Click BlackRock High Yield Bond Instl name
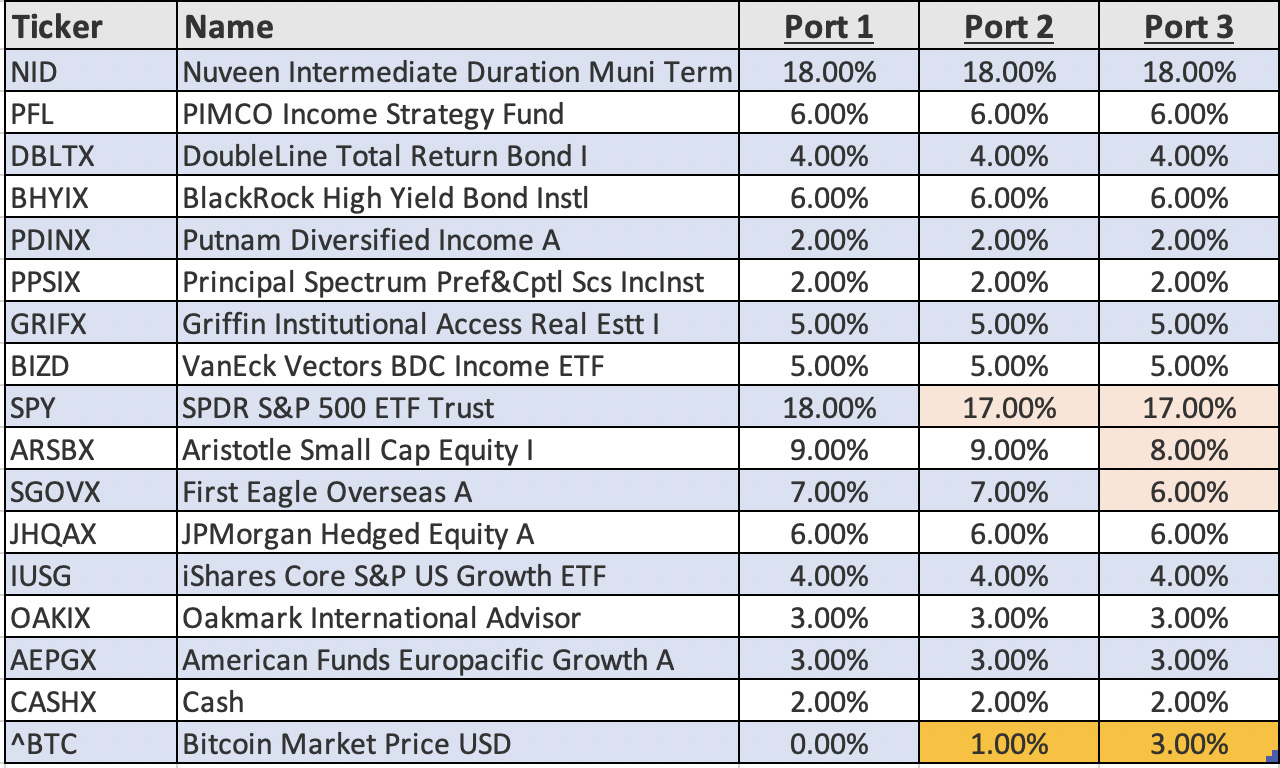This screenshot has height=768, width=1280. (x=385, y=198)
